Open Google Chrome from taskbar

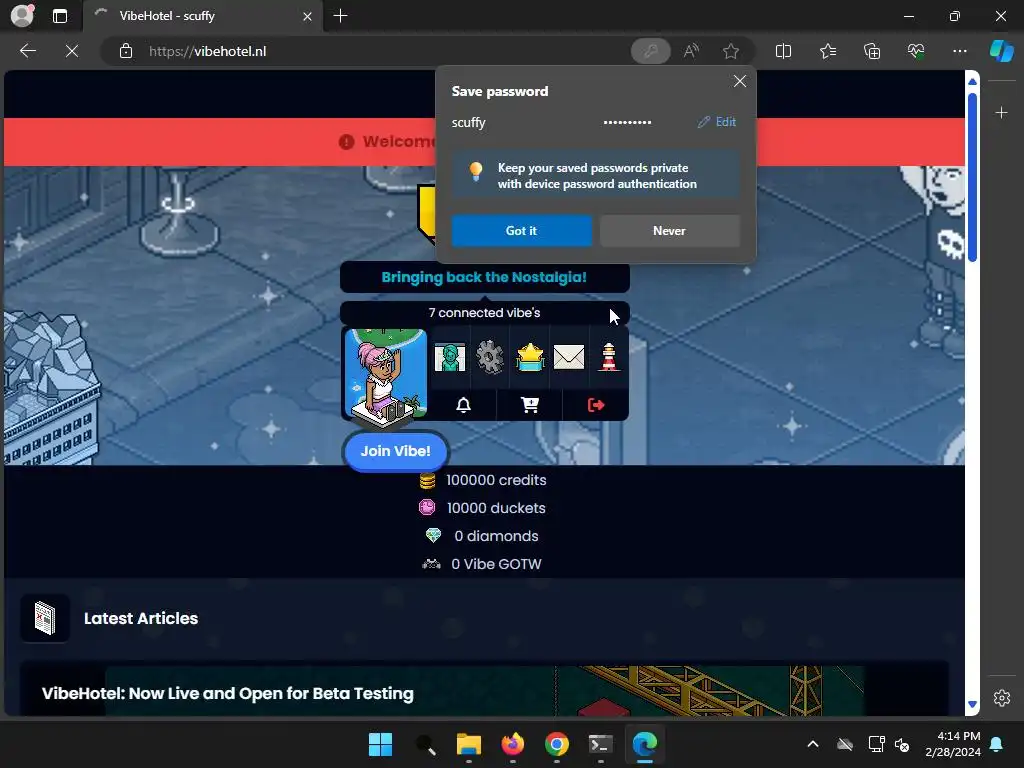tap(556, 744)
